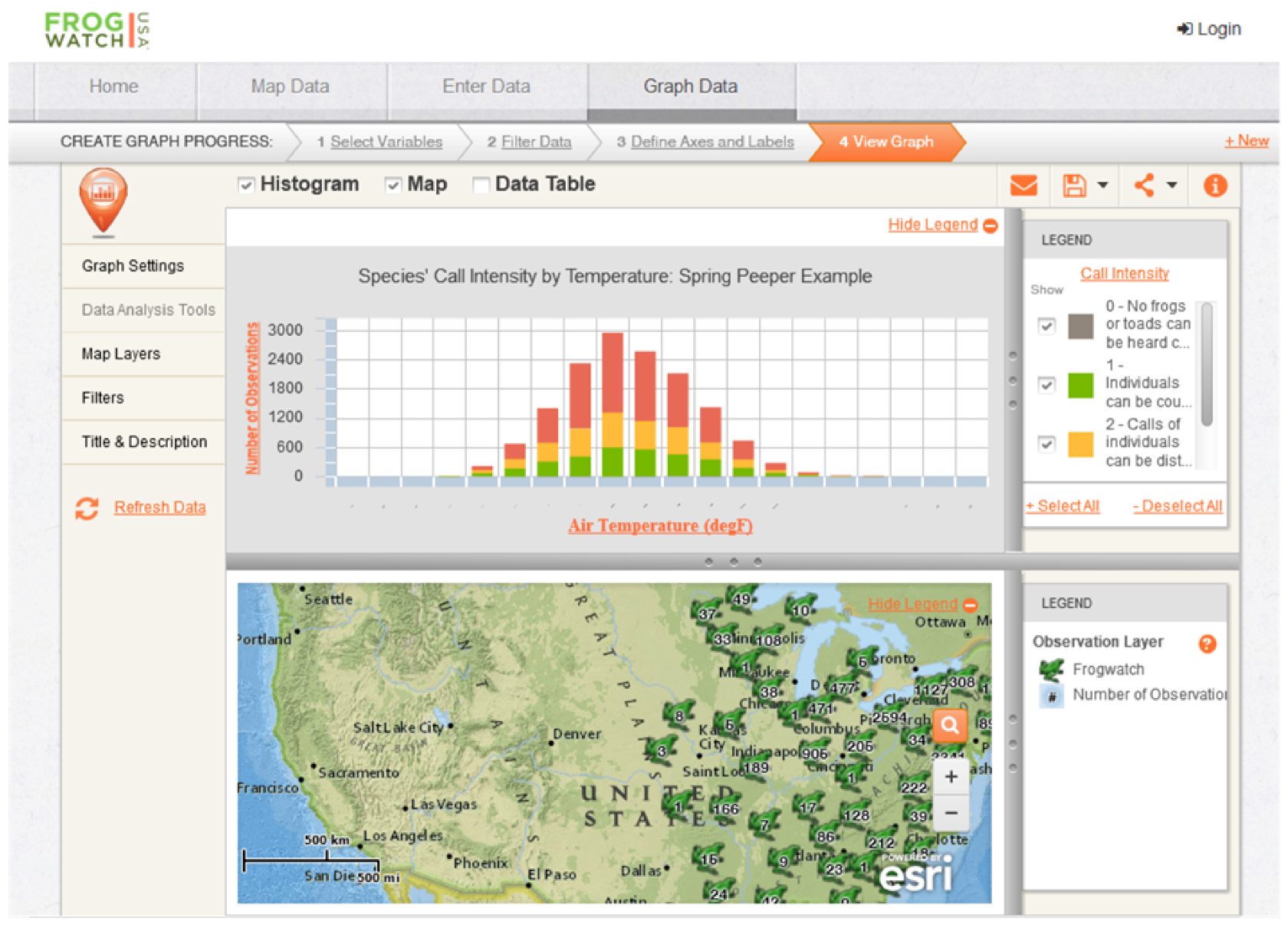The height and width of the screenshot is (928, 1288).
Task: Click the share icon
Action: click(1144, 186)
